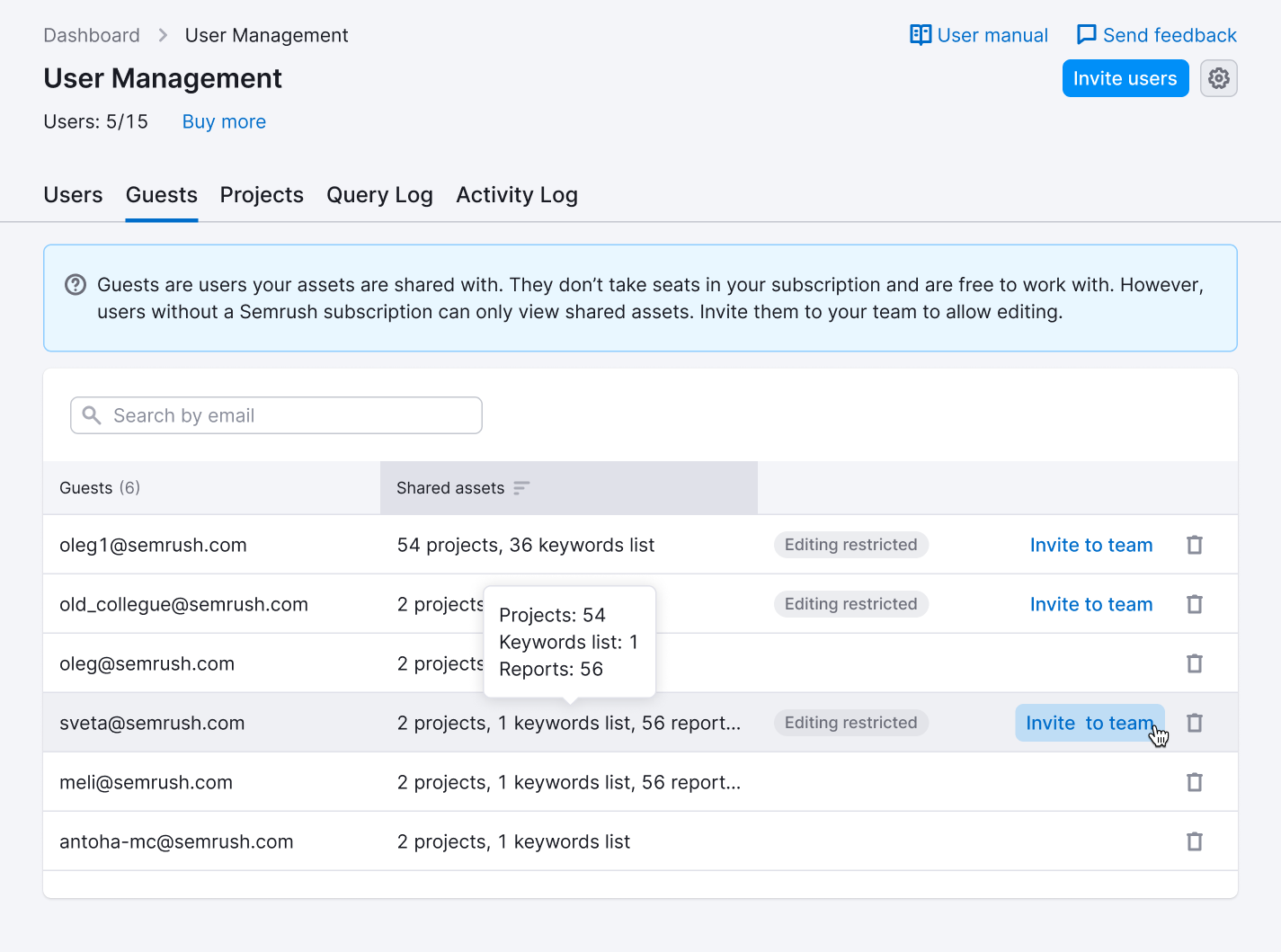Click shared assets text for meli@semrush.com

tap(569, 782)
